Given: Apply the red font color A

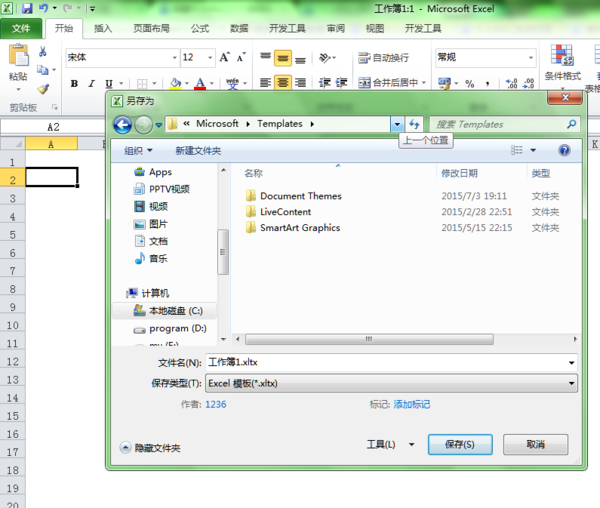Looking at the screenshot, I should click(x=200, y=83).
